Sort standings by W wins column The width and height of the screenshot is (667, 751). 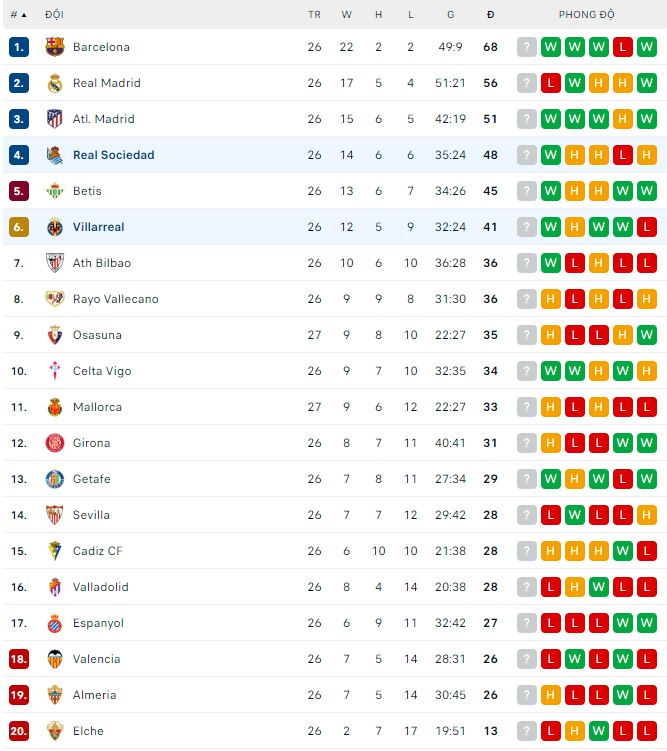pos(347,15)
